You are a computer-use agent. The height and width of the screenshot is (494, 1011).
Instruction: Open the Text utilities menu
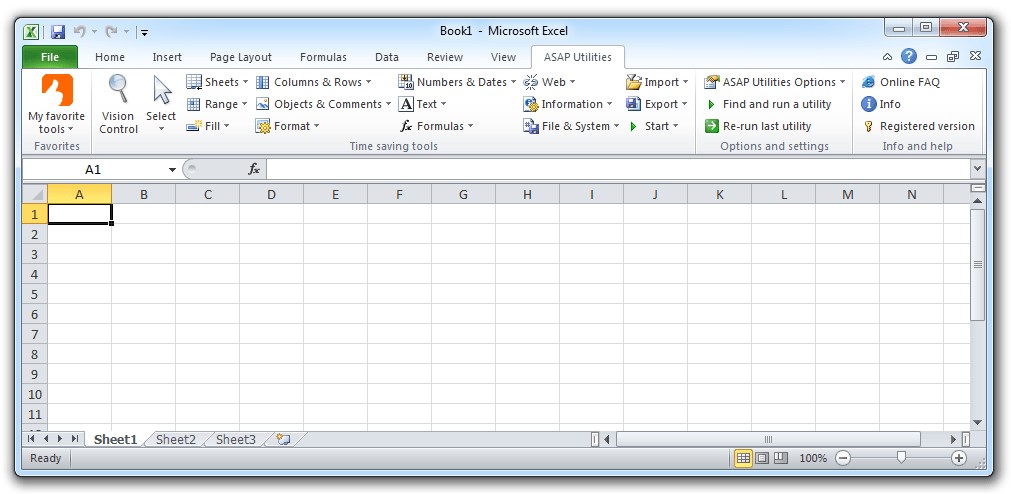point(422,104)
